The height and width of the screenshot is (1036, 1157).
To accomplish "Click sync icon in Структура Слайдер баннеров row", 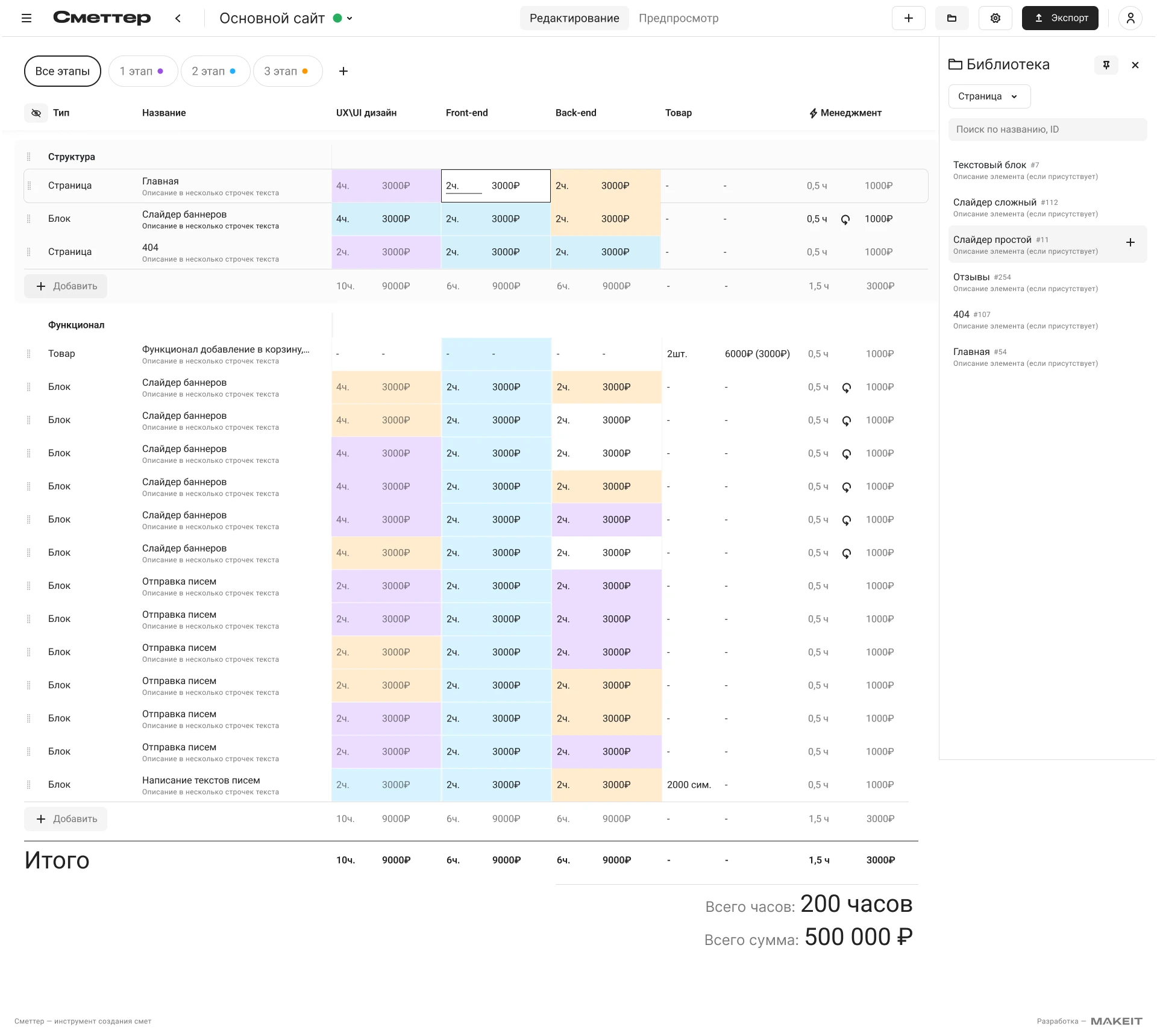I will pos(845,219).
